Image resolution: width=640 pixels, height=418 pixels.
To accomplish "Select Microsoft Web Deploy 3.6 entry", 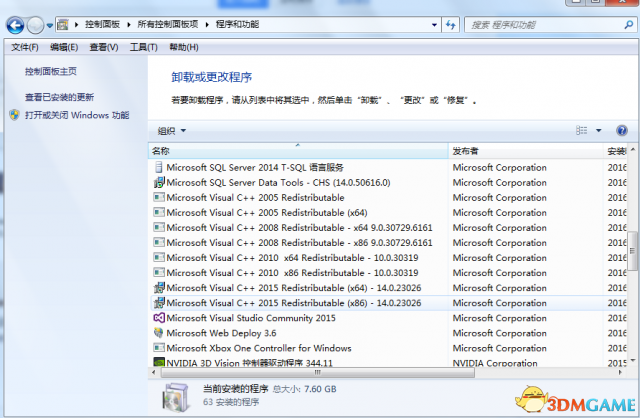I will [221, 333].
